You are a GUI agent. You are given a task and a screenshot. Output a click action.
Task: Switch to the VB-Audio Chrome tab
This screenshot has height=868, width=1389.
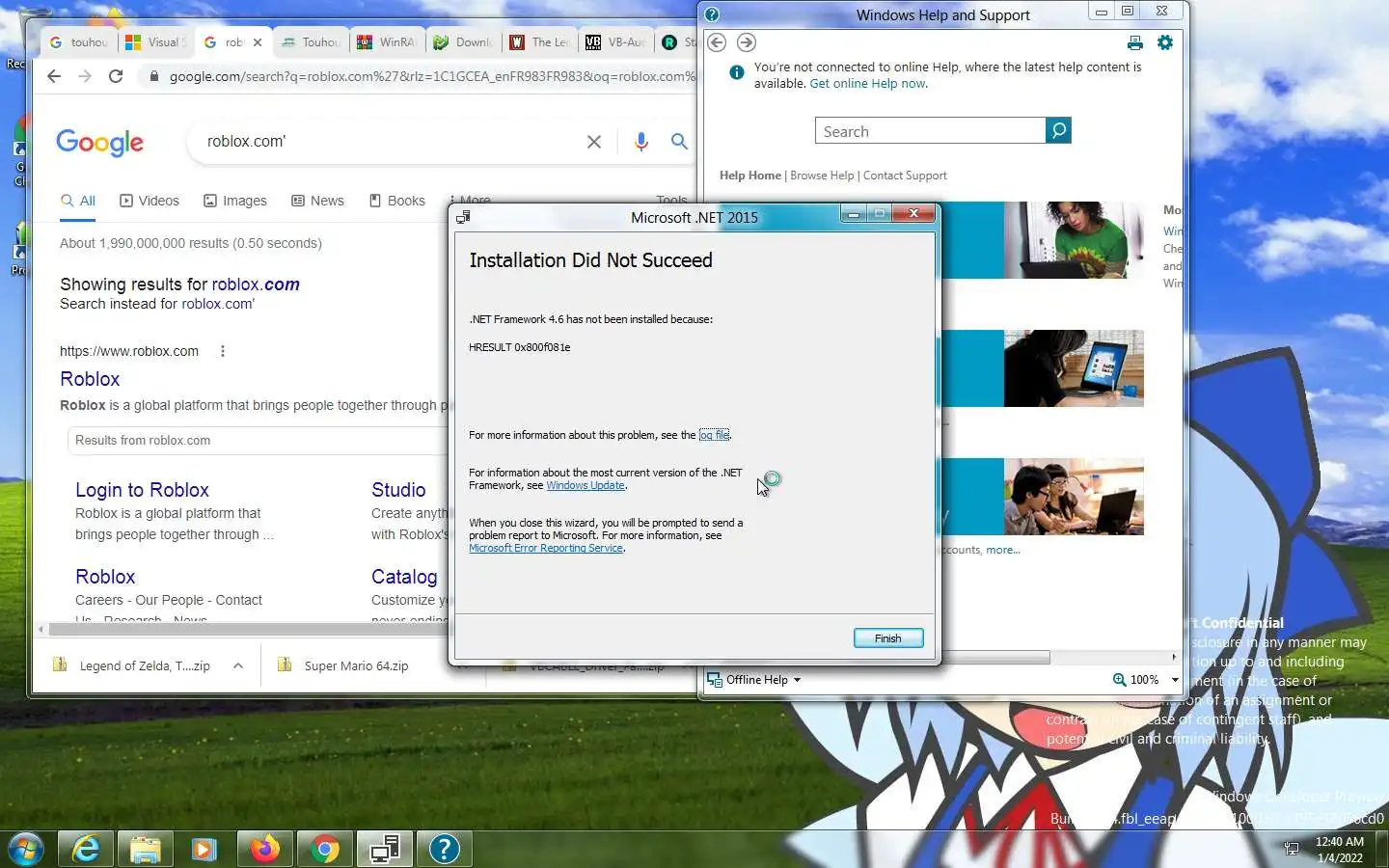[x=615, y=42]
